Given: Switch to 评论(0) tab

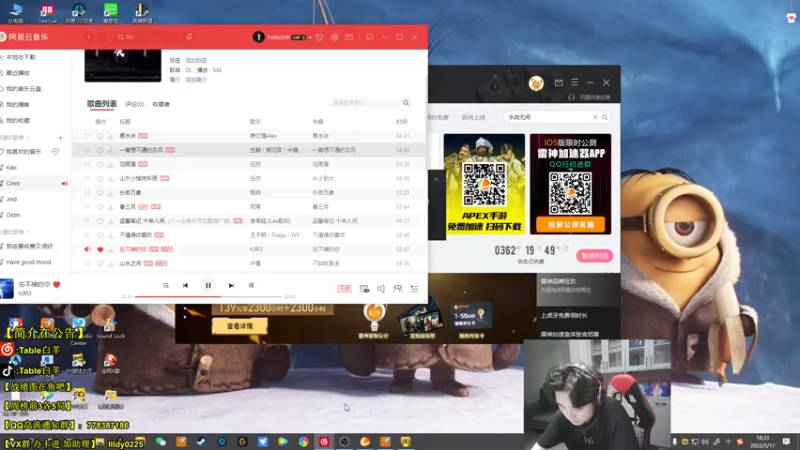Looking at the screenshot, I should point(135,104).
